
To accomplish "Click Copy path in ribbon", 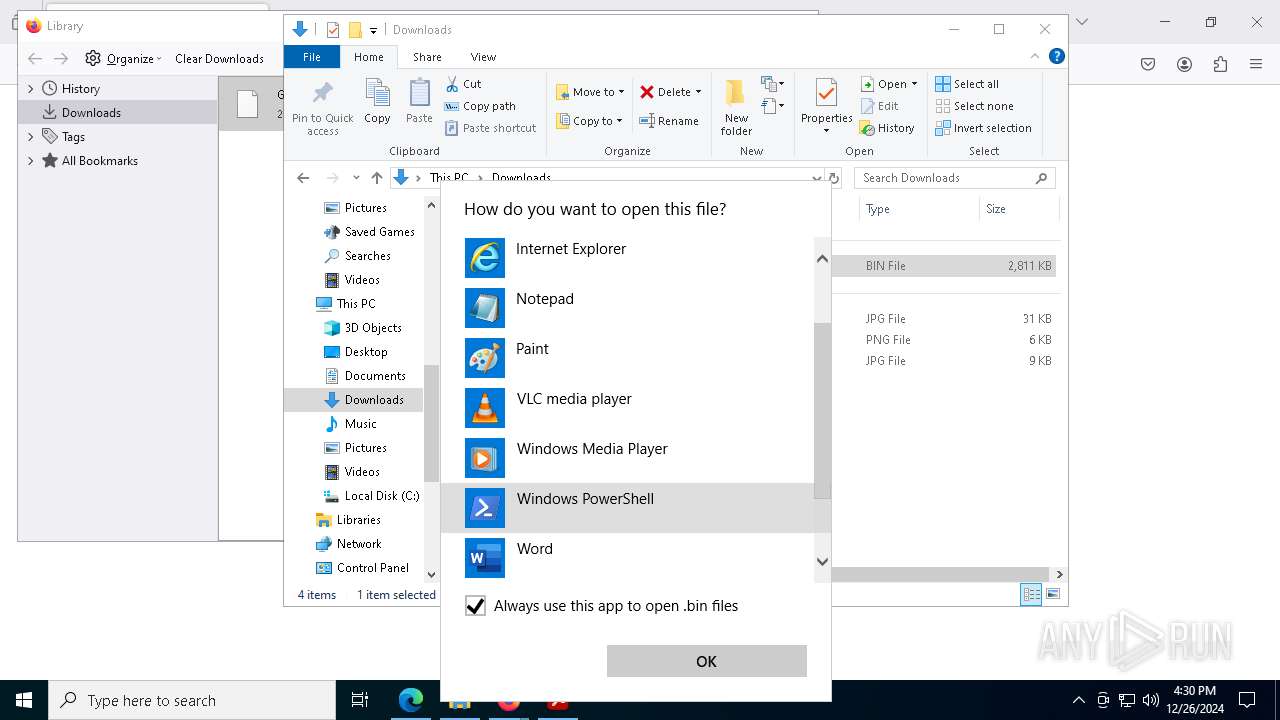I will click(x=480, y=106).
